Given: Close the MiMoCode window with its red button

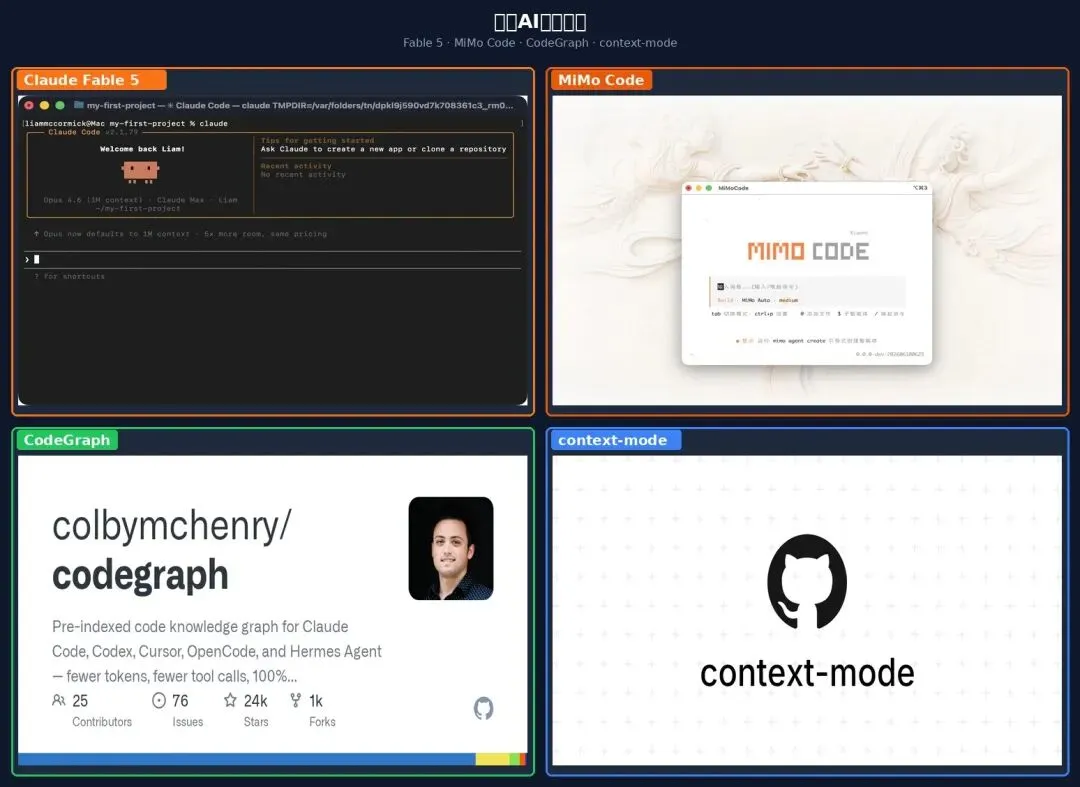Looking at the screenshot, I should 689,188.
